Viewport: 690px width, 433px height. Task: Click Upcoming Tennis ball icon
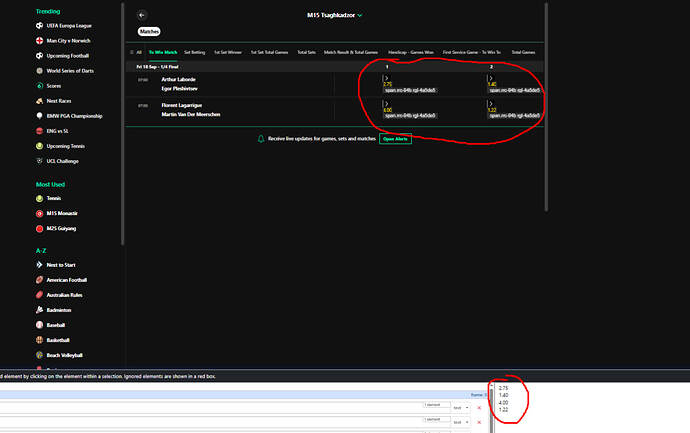(x=39, y=146)
